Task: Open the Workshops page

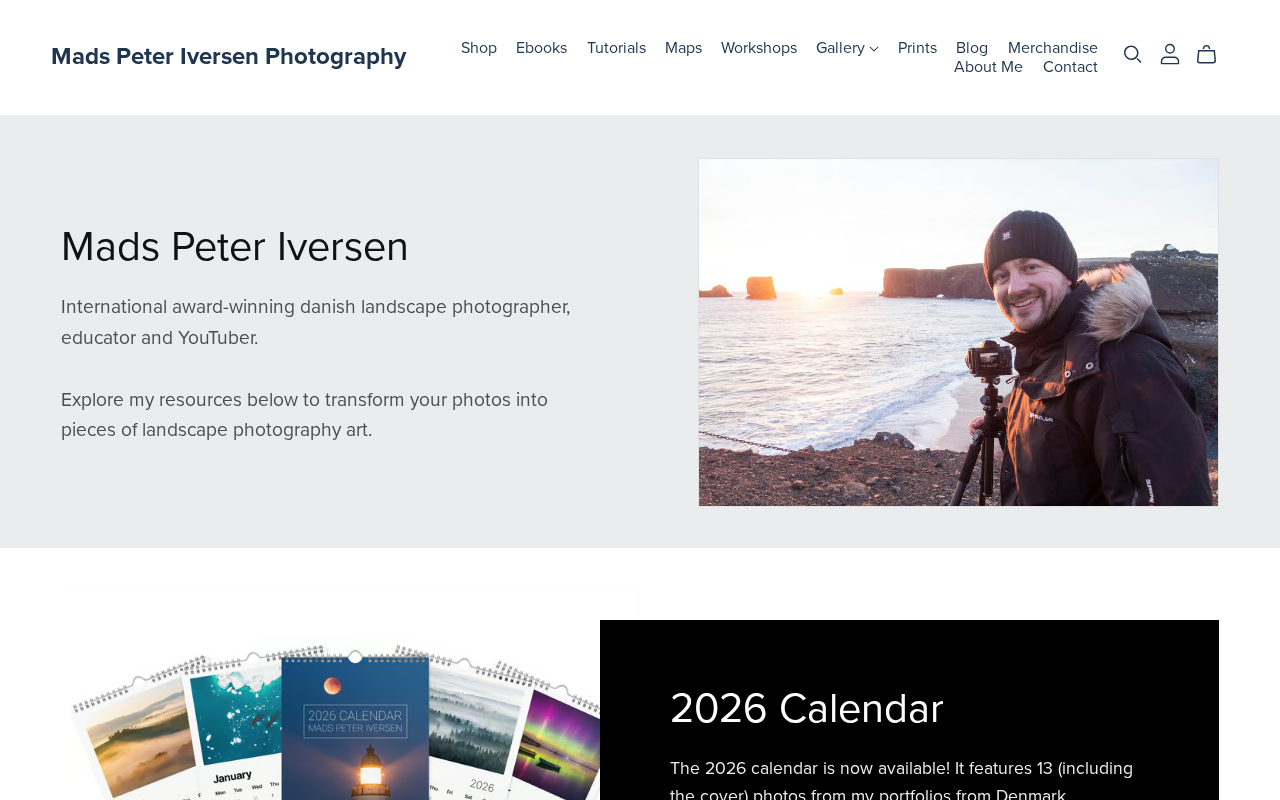Action: click(x=759, y=48)
